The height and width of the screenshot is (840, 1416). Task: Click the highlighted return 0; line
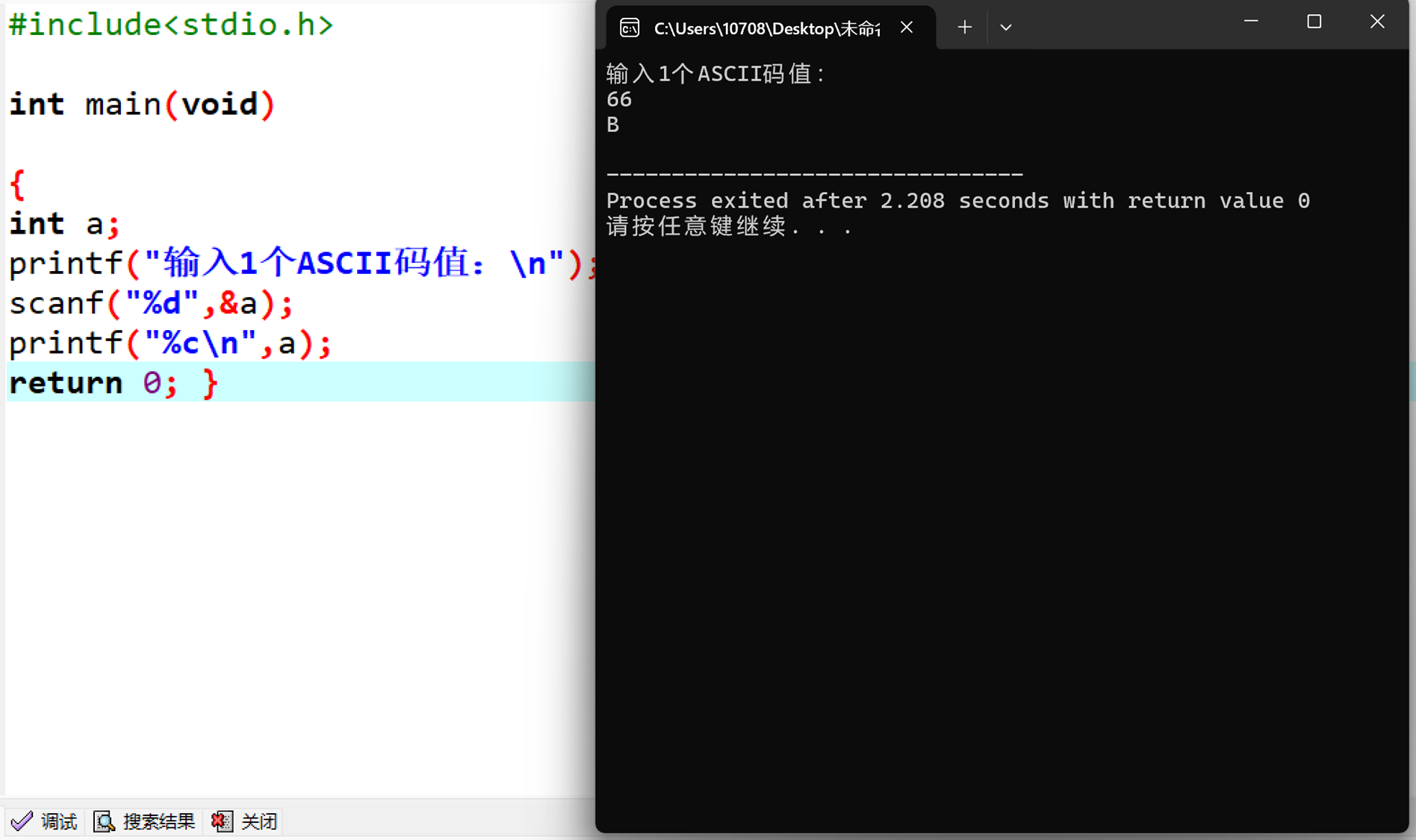(x=300, y=382)
